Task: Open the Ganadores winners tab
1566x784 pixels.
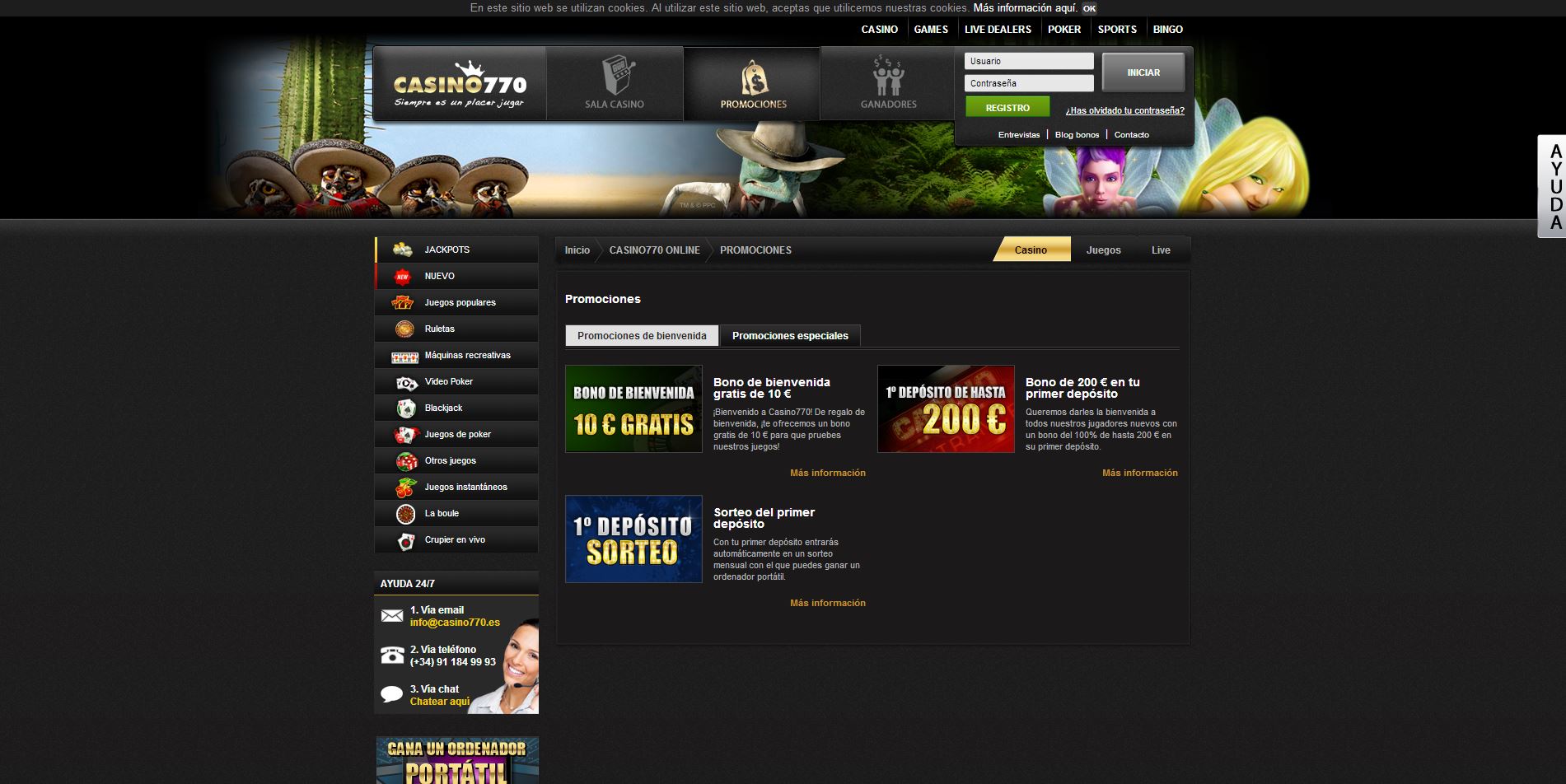Action: [888, 83]
